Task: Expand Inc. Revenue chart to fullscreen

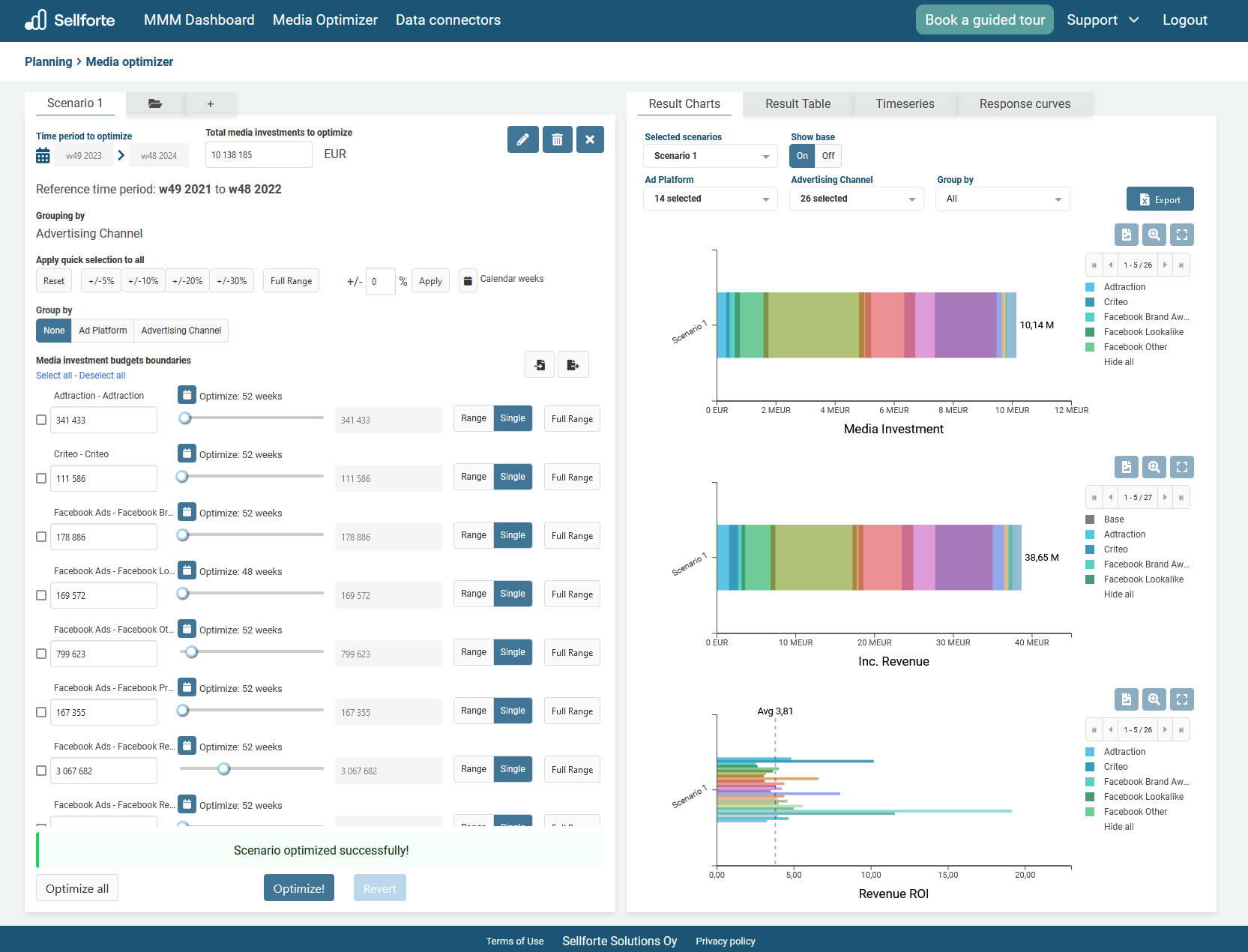Action: [x=1181, y=467]
